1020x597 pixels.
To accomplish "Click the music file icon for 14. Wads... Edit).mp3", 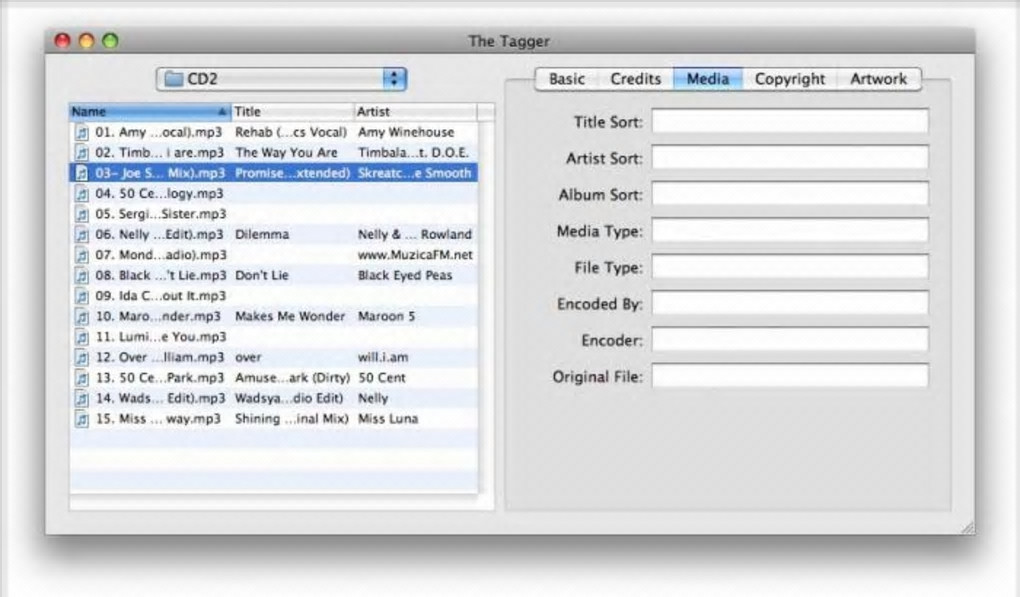I will pyautogui.click(x=82, y=399).
